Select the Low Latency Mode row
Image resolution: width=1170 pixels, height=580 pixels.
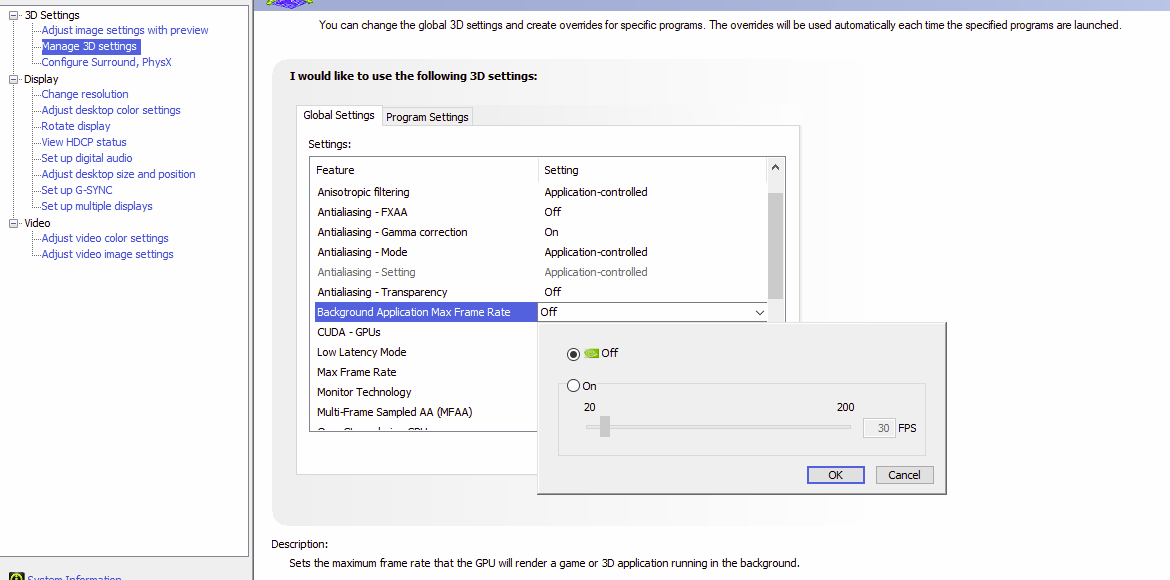point(424,352)
